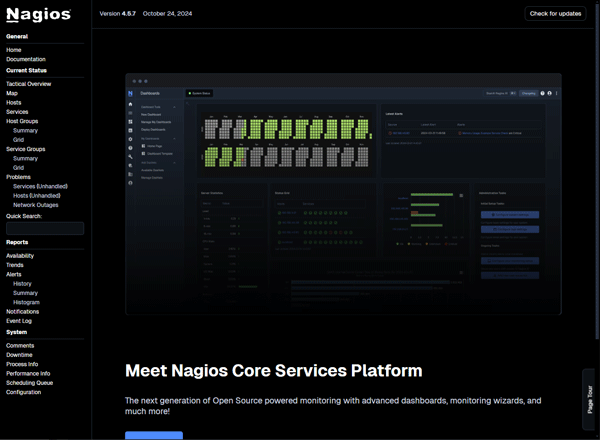Open Summary under Service Groups
The image size is (600, 440).
[x=26, y=158]
